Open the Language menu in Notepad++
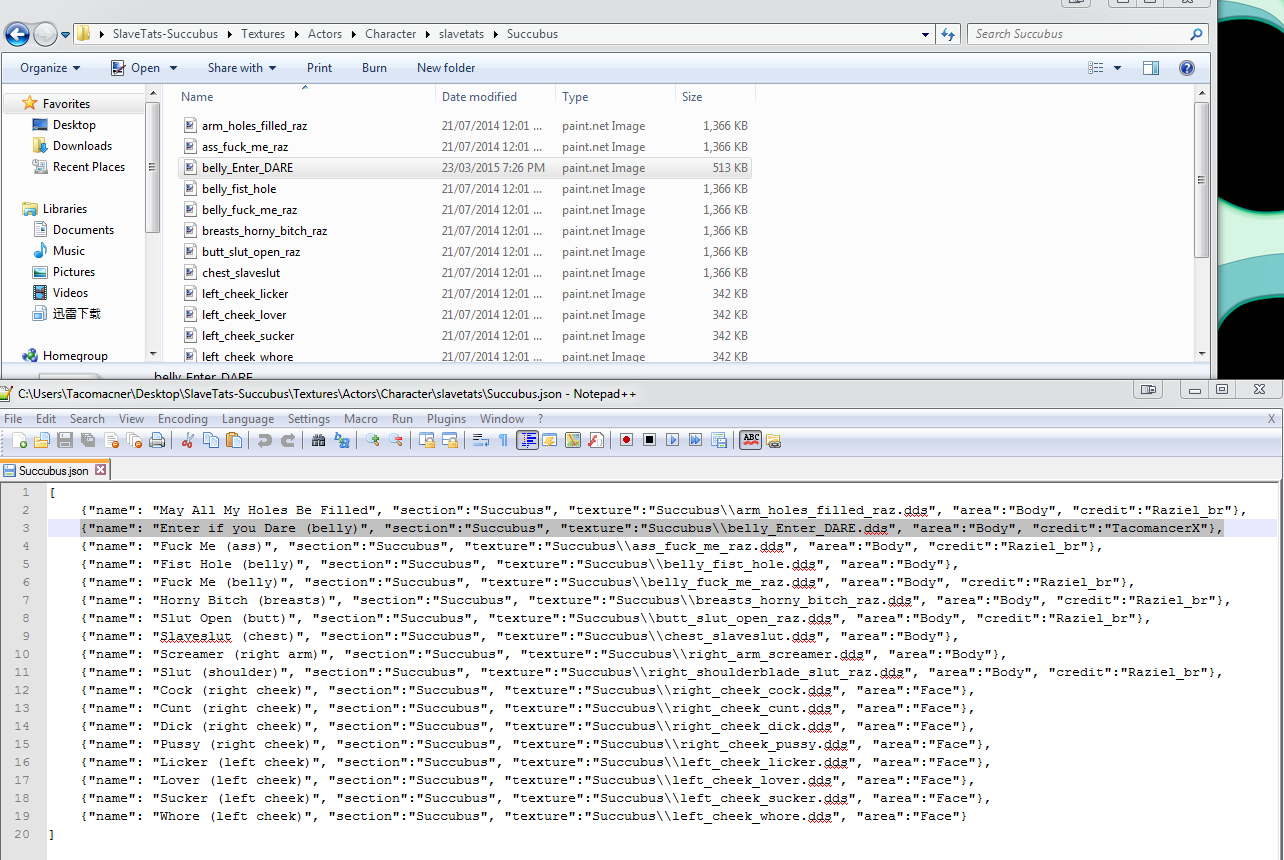 pos(248,419)
